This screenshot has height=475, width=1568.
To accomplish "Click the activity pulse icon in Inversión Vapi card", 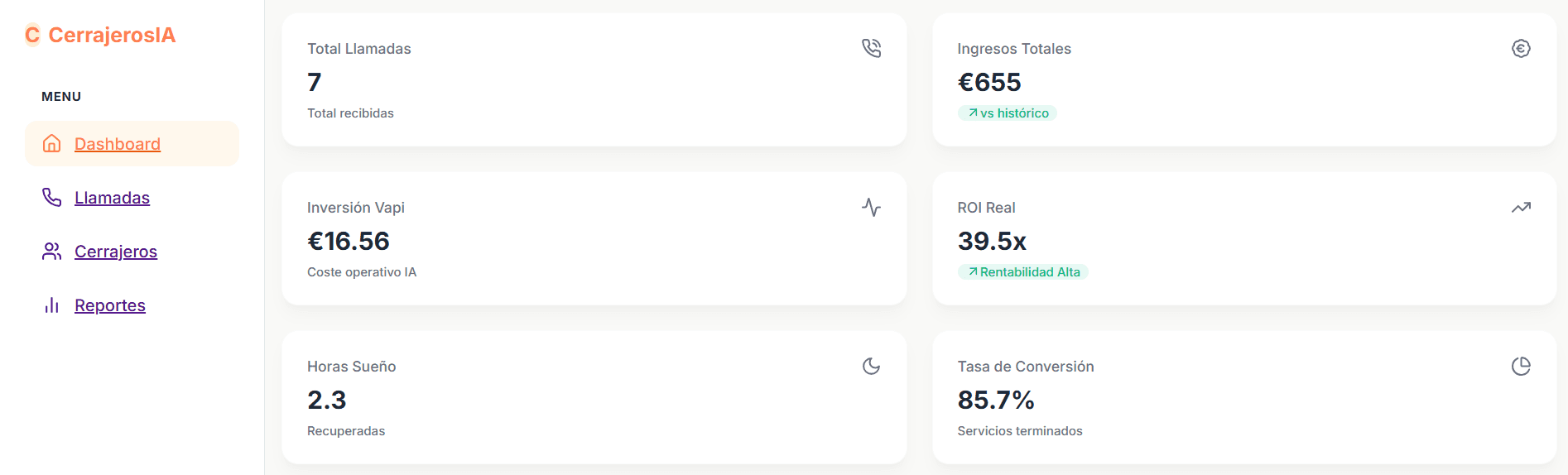I will click(871, 207).
